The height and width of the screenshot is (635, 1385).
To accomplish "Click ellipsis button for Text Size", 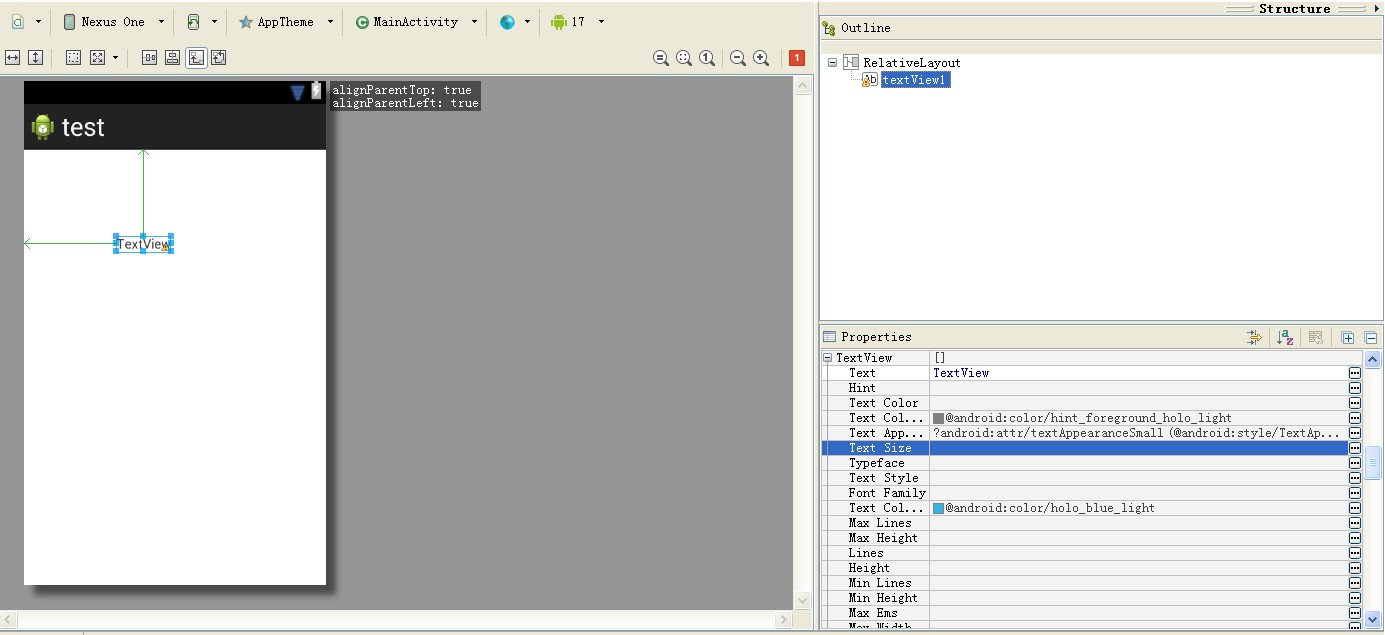I will [x=1354, y=448].
